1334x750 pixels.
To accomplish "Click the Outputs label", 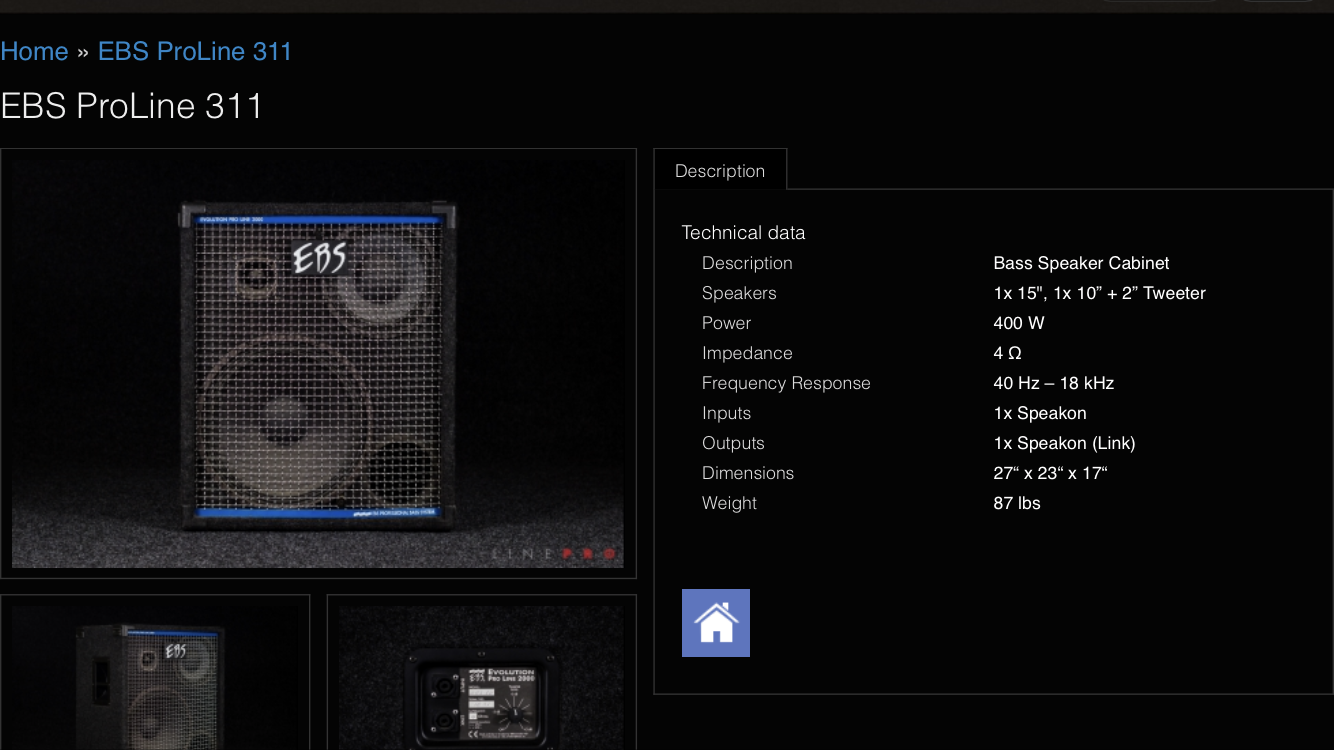I will point(733,443).
